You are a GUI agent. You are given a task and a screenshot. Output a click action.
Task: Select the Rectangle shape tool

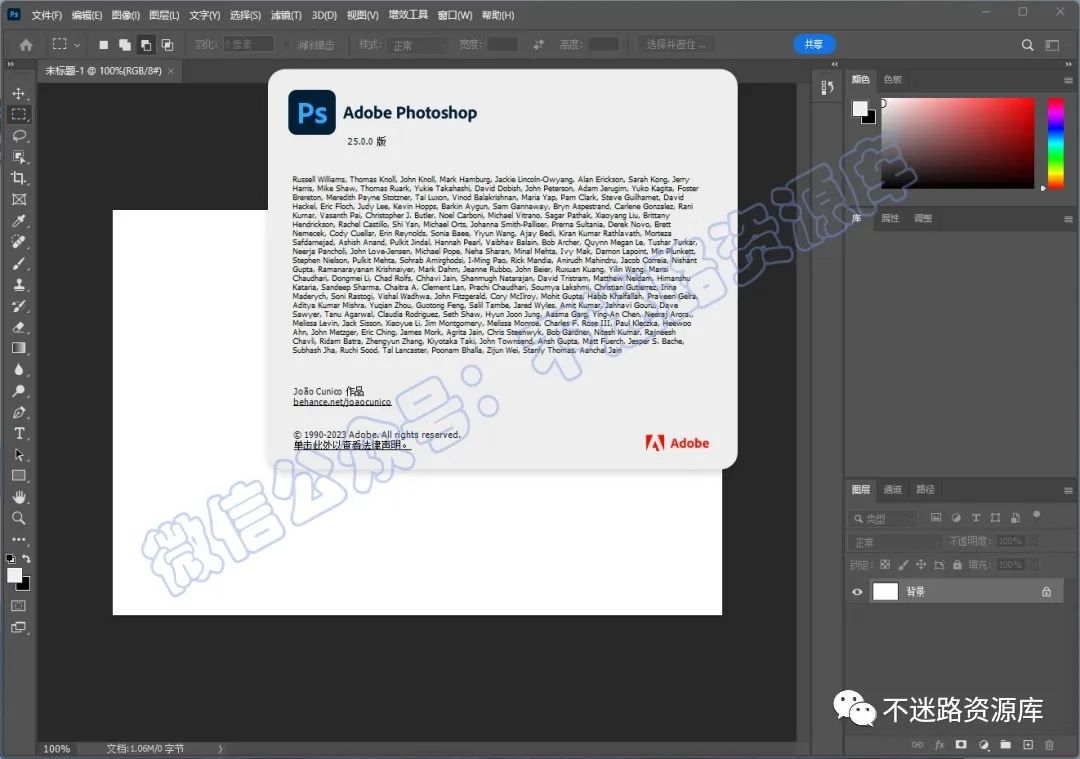click(19, 475)
